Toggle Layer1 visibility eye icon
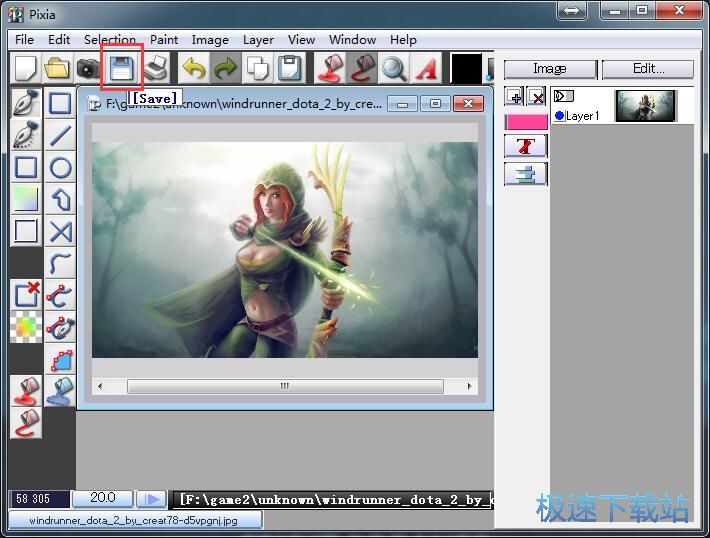 pyautogui.click(x=563, y=96)
